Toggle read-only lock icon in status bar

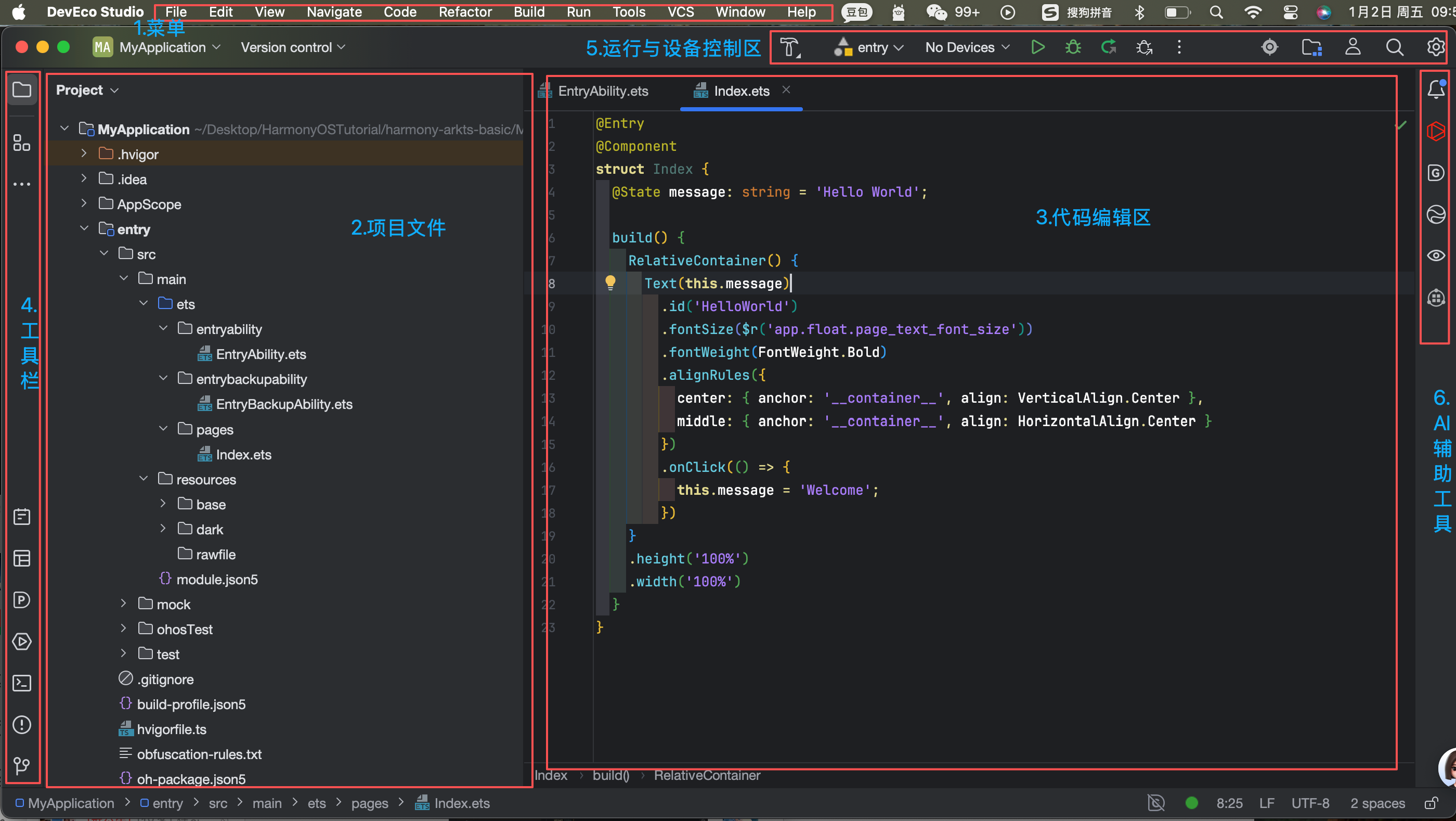[x=1432, y=803]
